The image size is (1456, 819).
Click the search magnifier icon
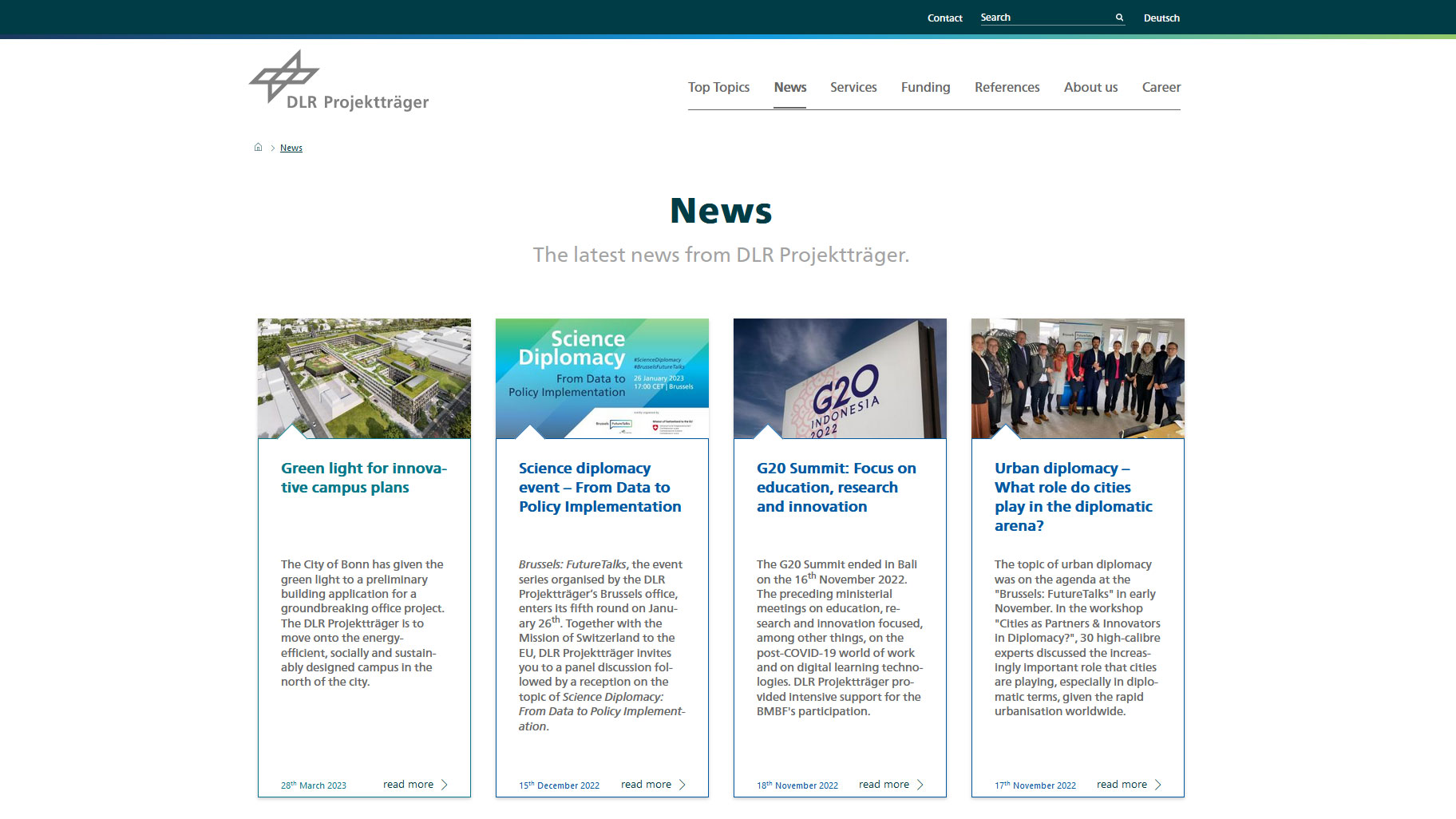click(1118, 17)
